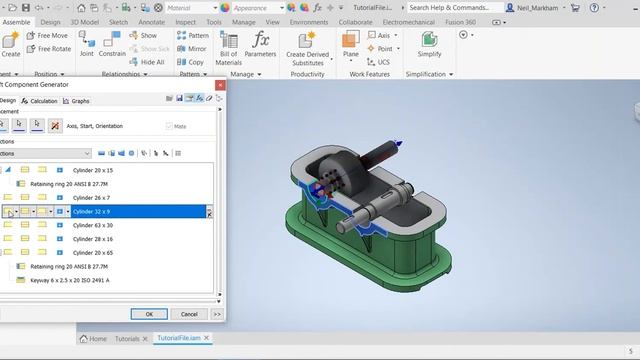This screenshot has width=640, height=360.
Task: Click Hide All relationships
Action: tap(147, 62)
